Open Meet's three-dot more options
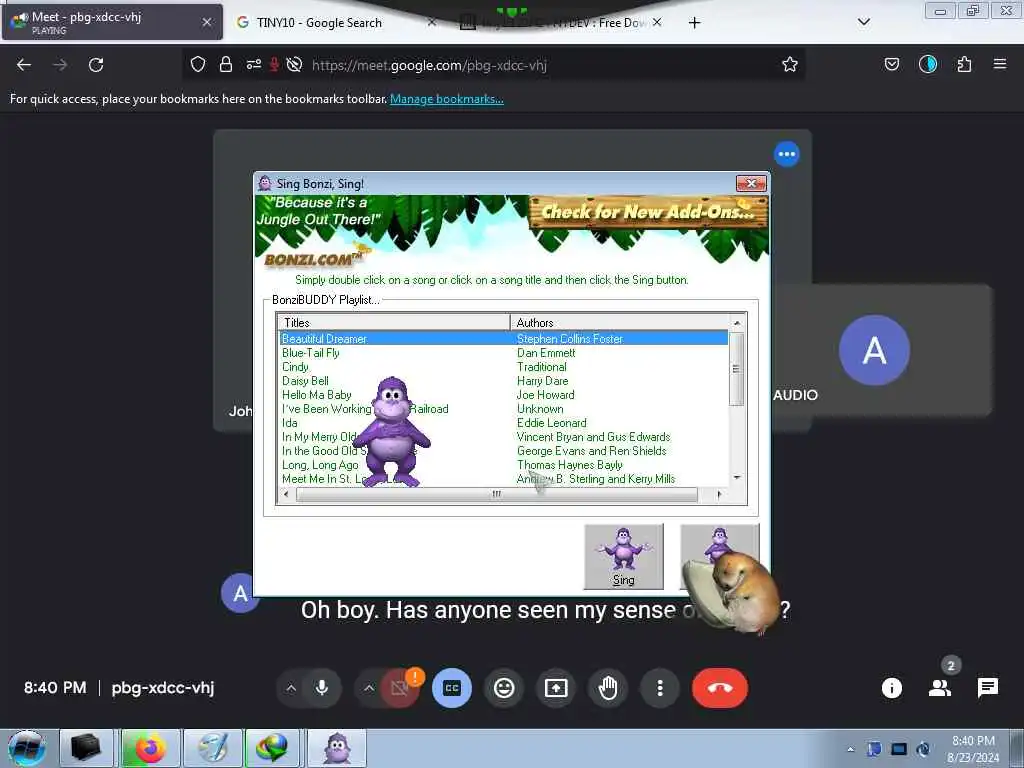The image size is (1024, 768). (x=660, y=688)
